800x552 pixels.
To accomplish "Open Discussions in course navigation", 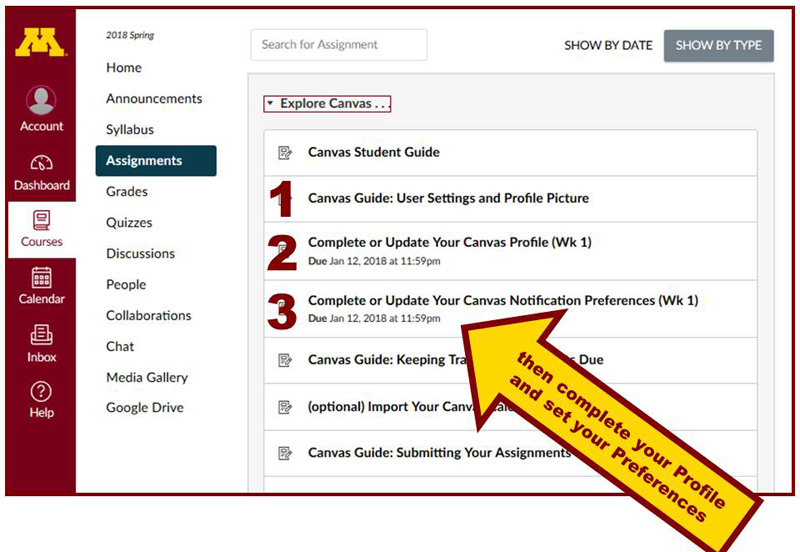I will tap(140, 254).
